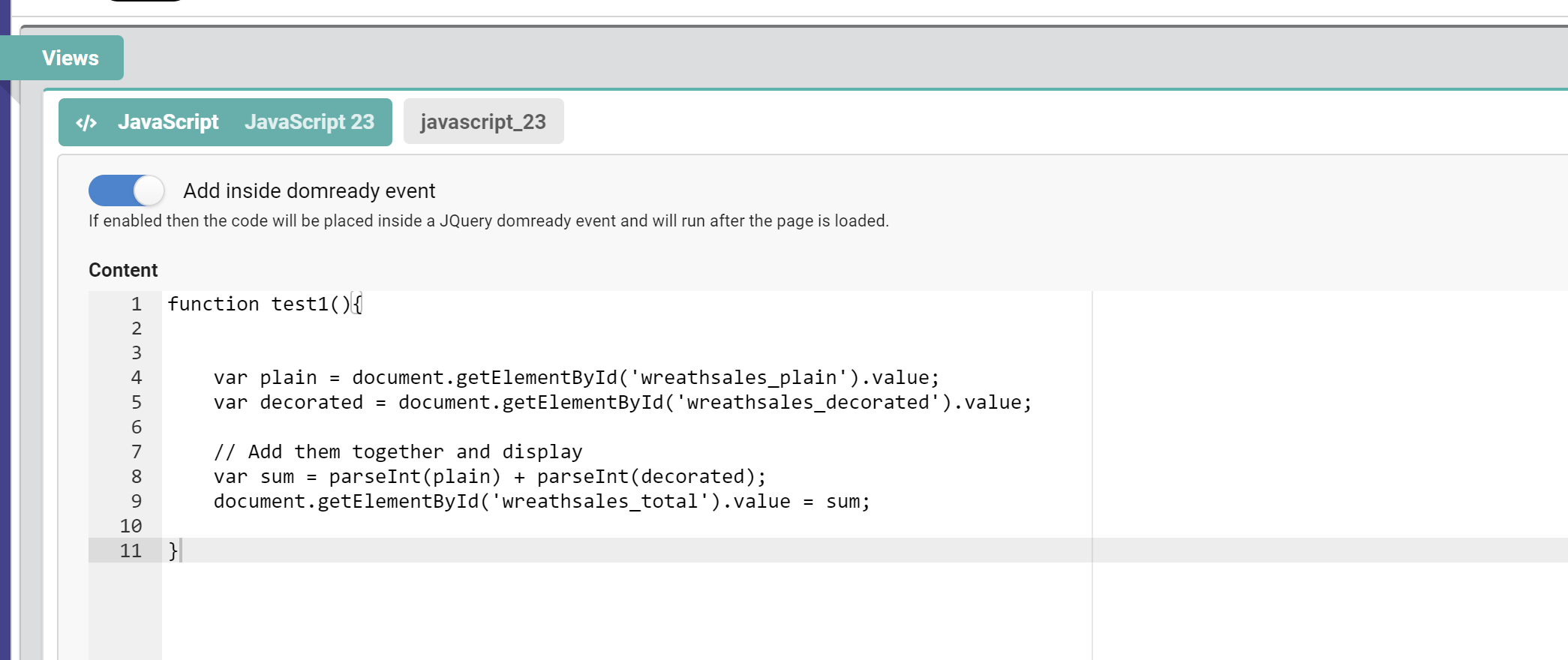Click line number 11 in the gutter
This screenshot has height=660, width=1568.
pyautogui.click(x=131, y=550)
